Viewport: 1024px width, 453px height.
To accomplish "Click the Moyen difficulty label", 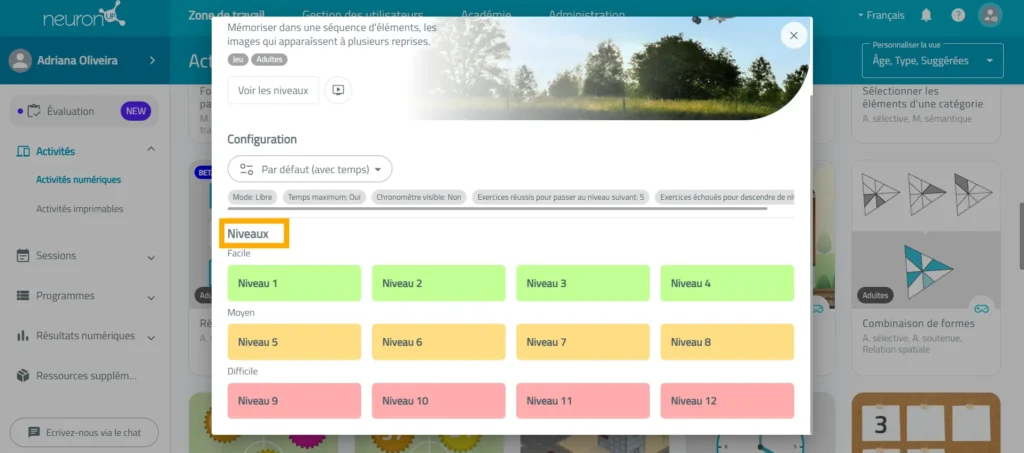I will [x=241, y=313].
